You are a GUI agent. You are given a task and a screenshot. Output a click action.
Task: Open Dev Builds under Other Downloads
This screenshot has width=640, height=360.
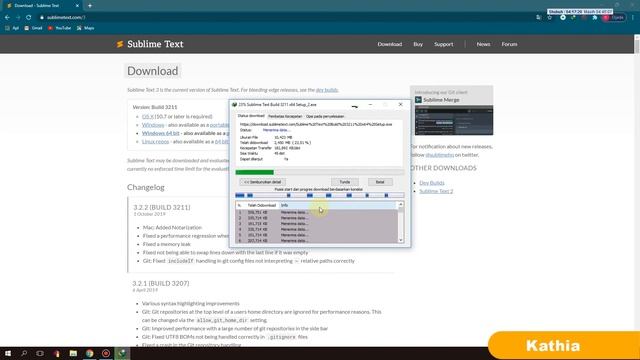(432, 183)
